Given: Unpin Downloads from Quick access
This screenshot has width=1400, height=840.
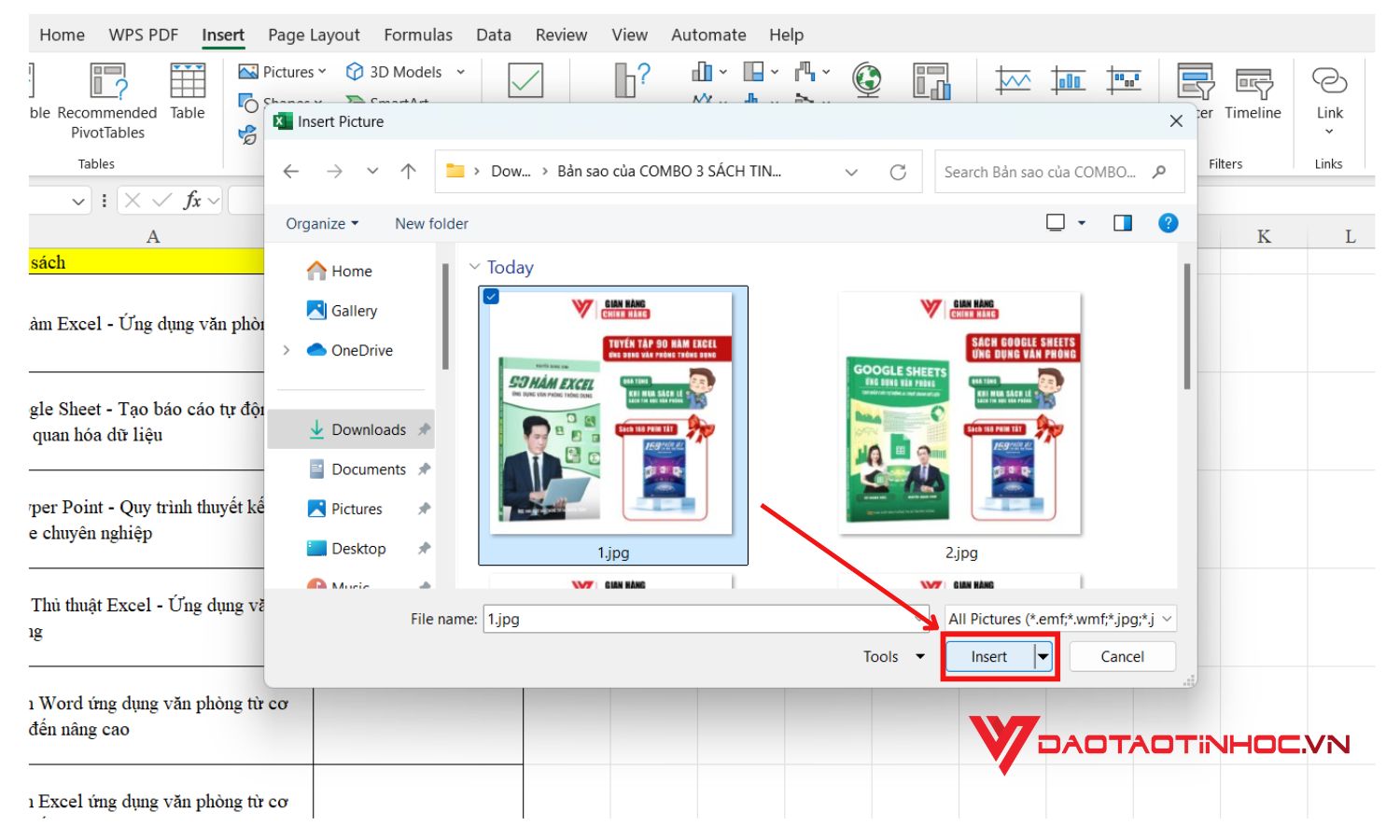Looking at the screenshot, I should [425, 429].
